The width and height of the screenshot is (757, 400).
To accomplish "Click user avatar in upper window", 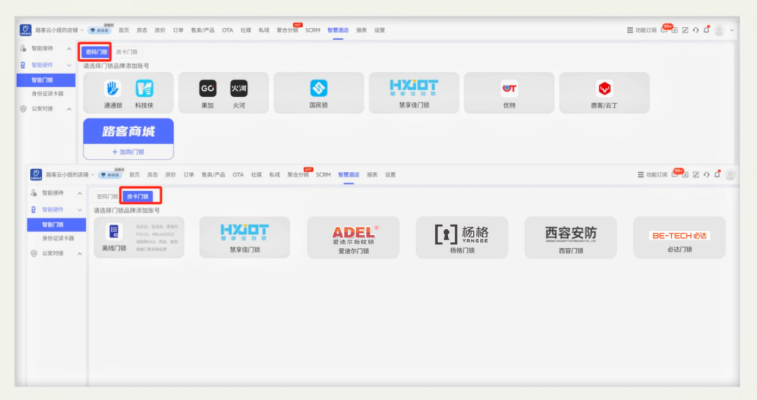I will click(x=719, y=30).
